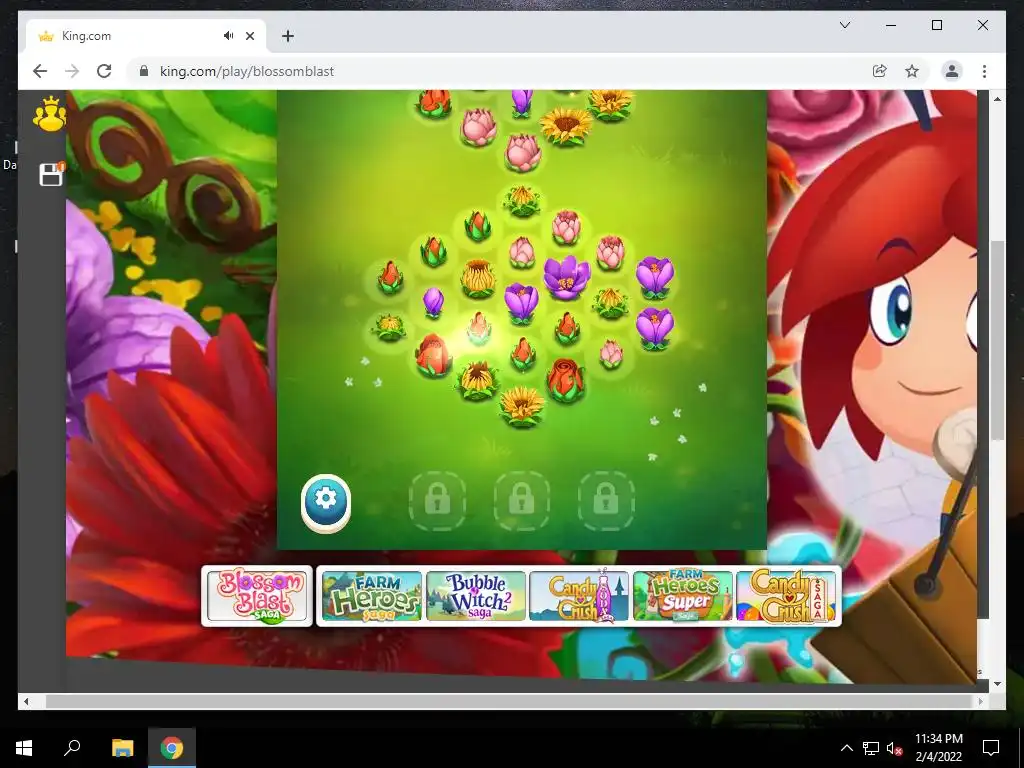1024x768 pixels.
Task: Click the vertical page scrollbar thumb
Action: point(997,340)
